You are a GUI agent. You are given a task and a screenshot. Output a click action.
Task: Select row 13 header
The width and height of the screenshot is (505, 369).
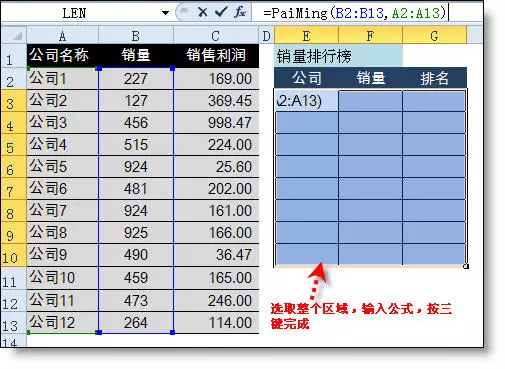[13, 323]
